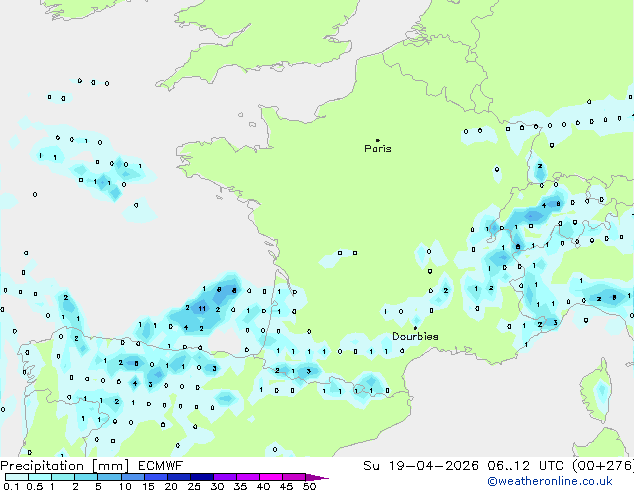Screen dimensions: 634x490
Task: Select the 20–25 mm legend color swatch
Action: click(178, 477)
